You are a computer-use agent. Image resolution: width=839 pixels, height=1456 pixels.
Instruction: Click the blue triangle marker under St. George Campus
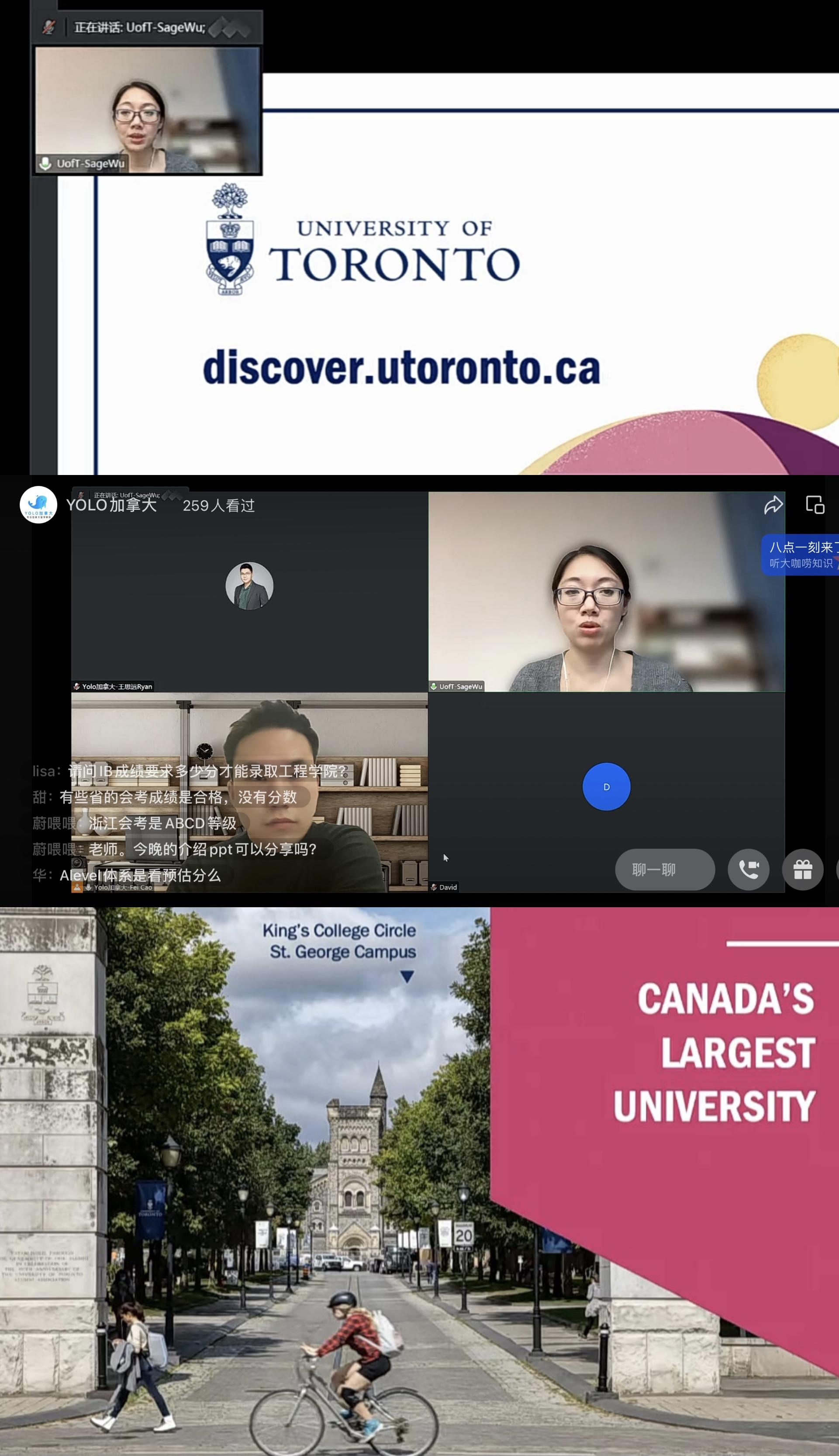[407, 976]
